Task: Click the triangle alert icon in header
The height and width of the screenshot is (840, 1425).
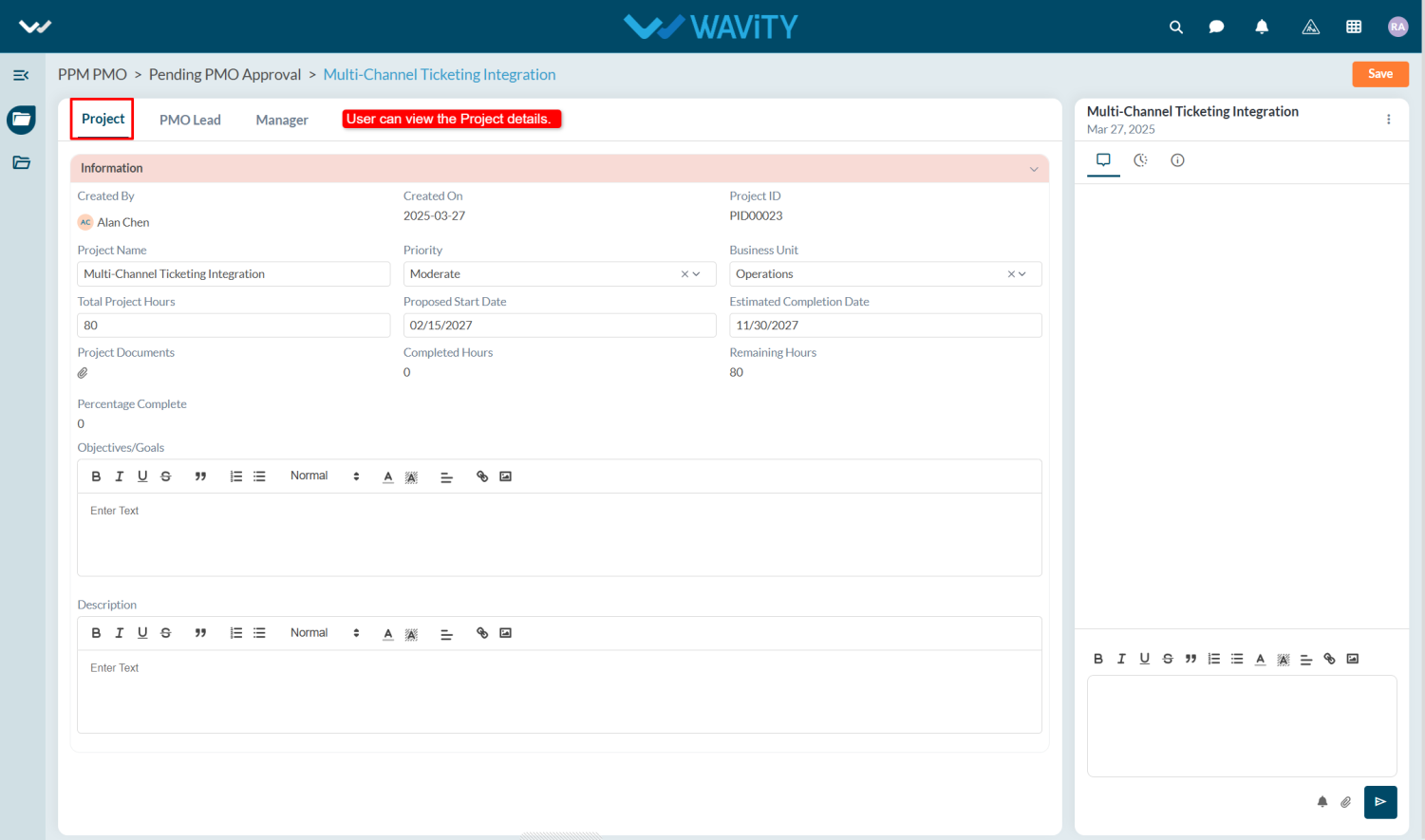Action: pos(1310,27)
